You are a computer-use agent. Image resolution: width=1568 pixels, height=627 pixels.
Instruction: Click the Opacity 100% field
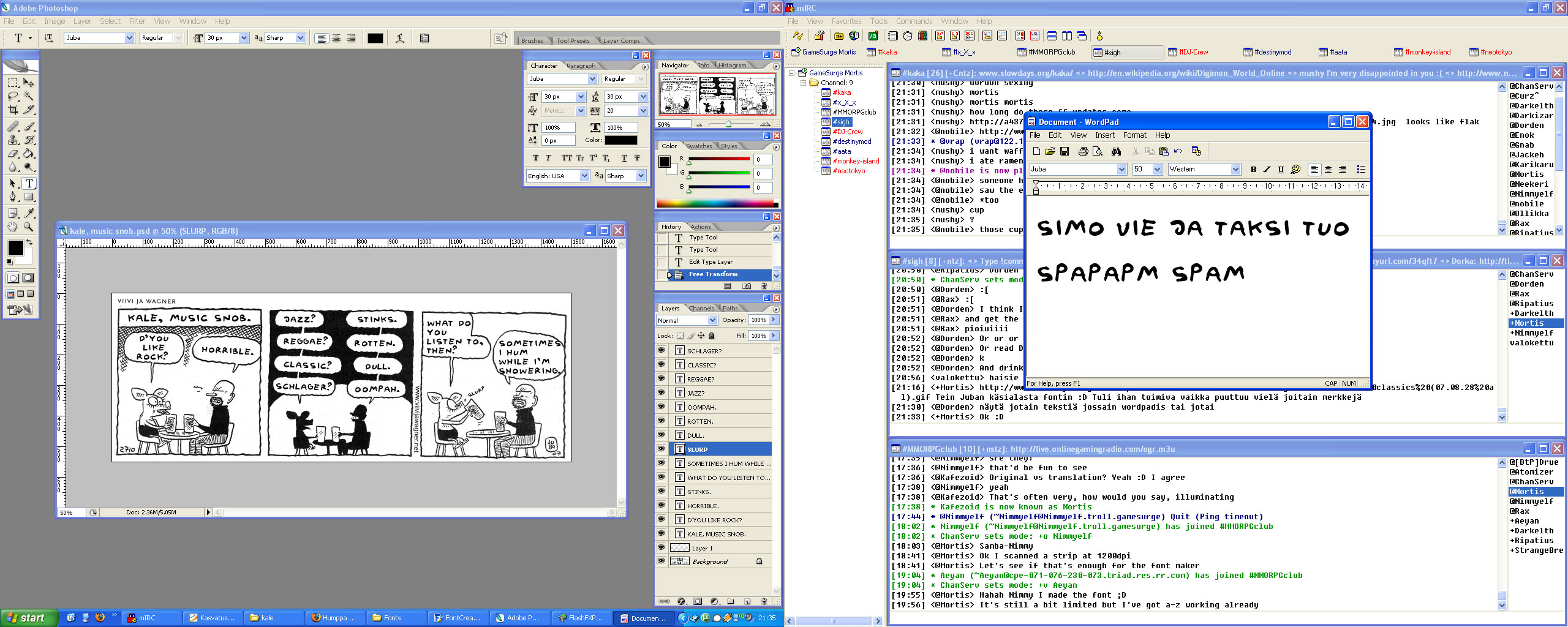(758, 320)
